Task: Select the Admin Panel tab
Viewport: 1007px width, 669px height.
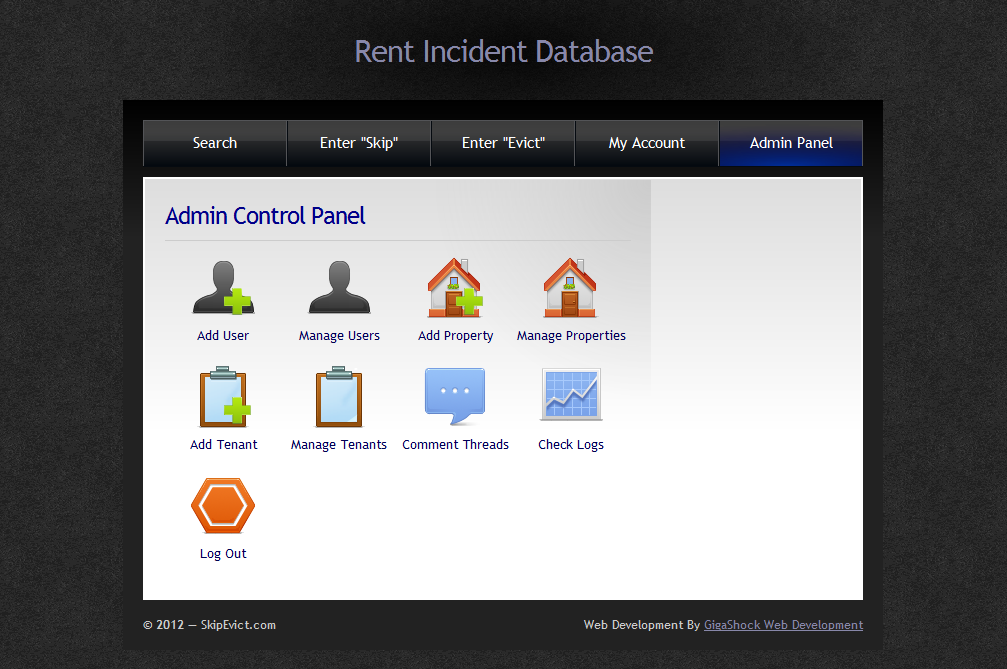Action: [791, 143]
